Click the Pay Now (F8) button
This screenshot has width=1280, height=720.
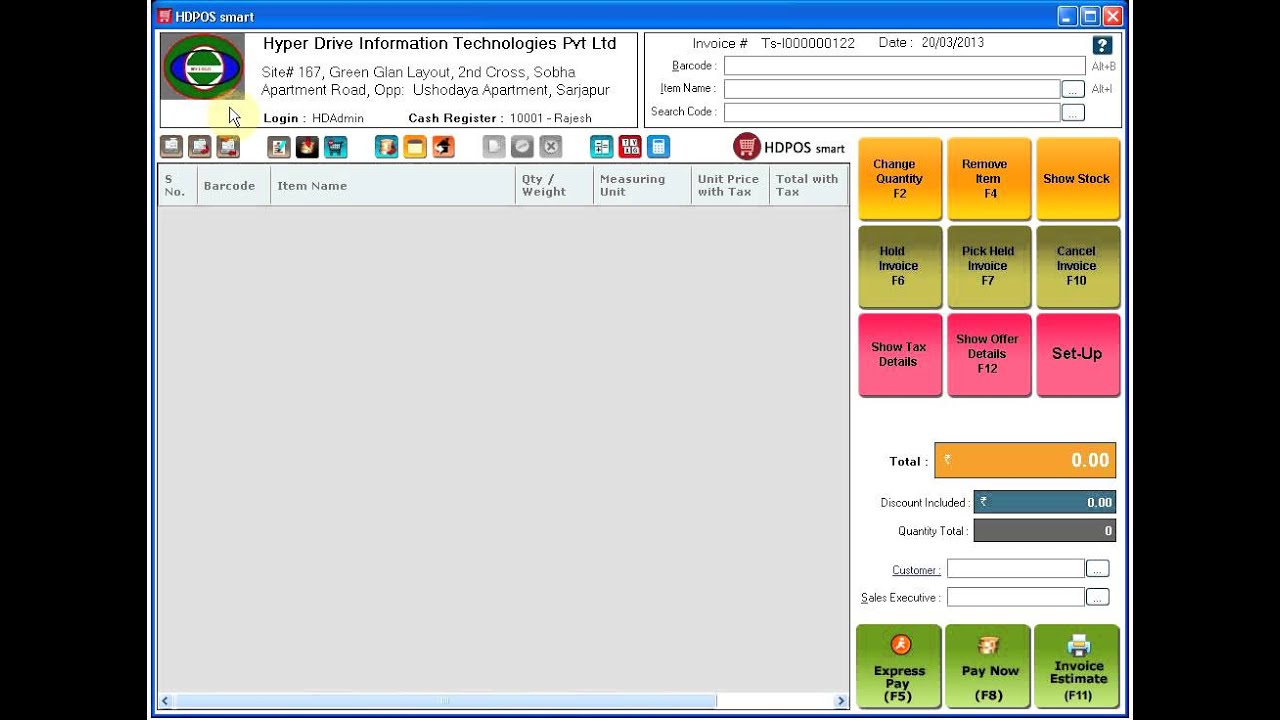pos(989,666)
